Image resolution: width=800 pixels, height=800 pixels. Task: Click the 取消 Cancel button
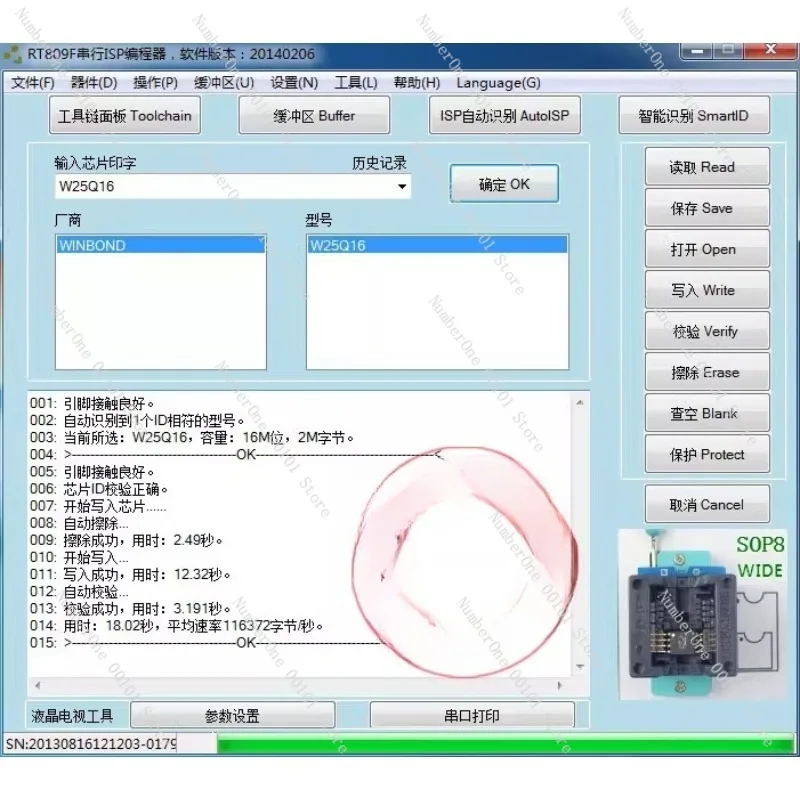pos(707,505)
